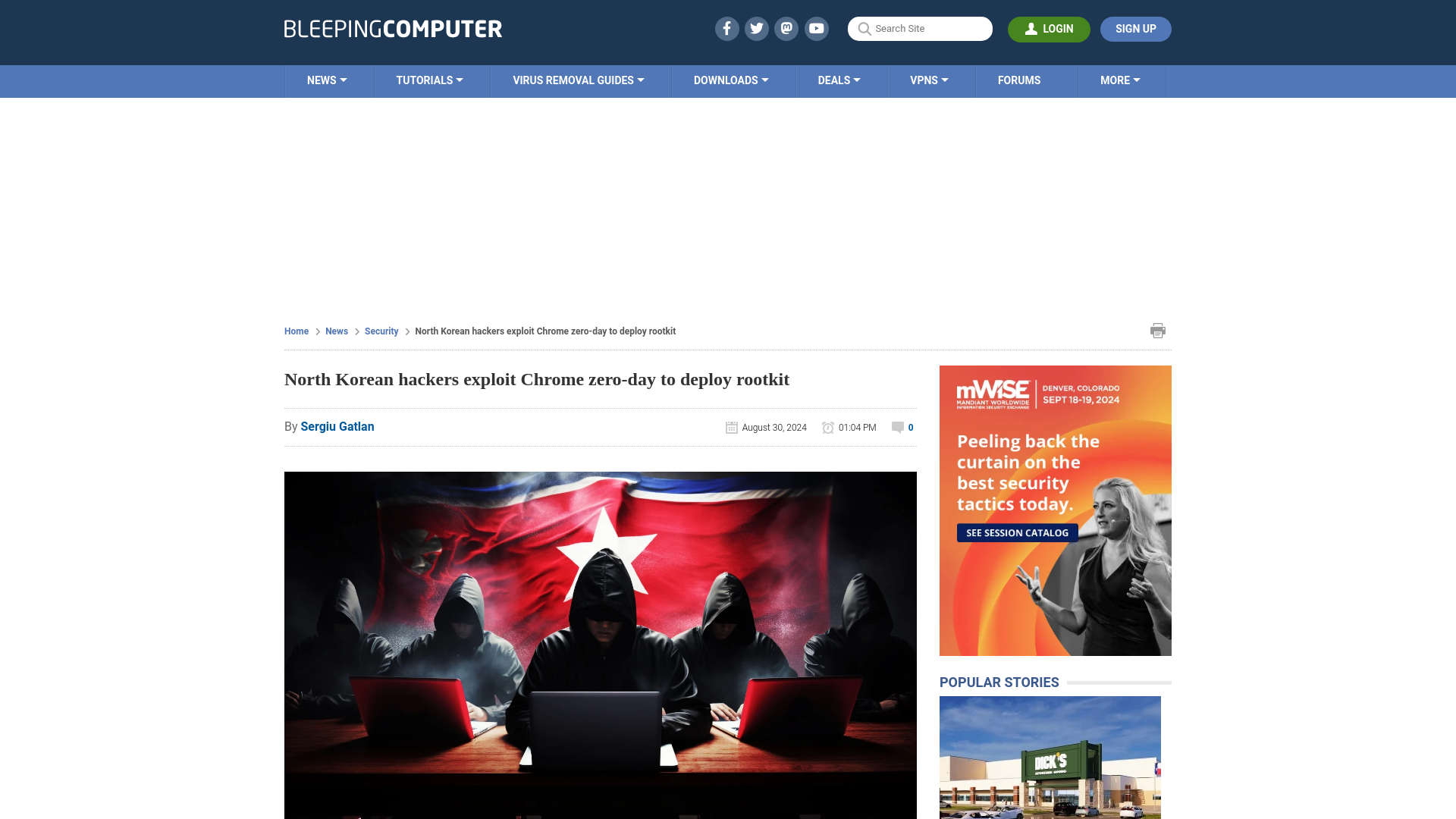Click the SIGN UP button

[1135, 28]
